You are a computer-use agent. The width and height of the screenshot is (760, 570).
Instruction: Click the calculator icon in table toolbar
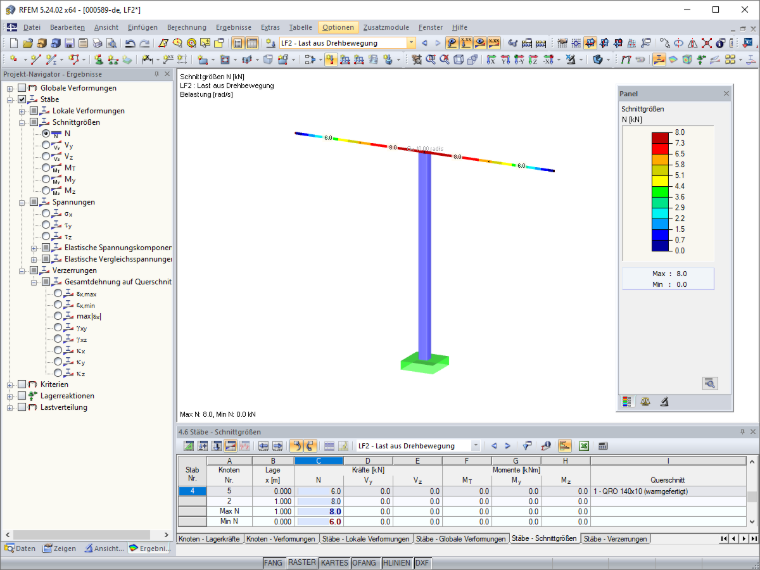603,446
